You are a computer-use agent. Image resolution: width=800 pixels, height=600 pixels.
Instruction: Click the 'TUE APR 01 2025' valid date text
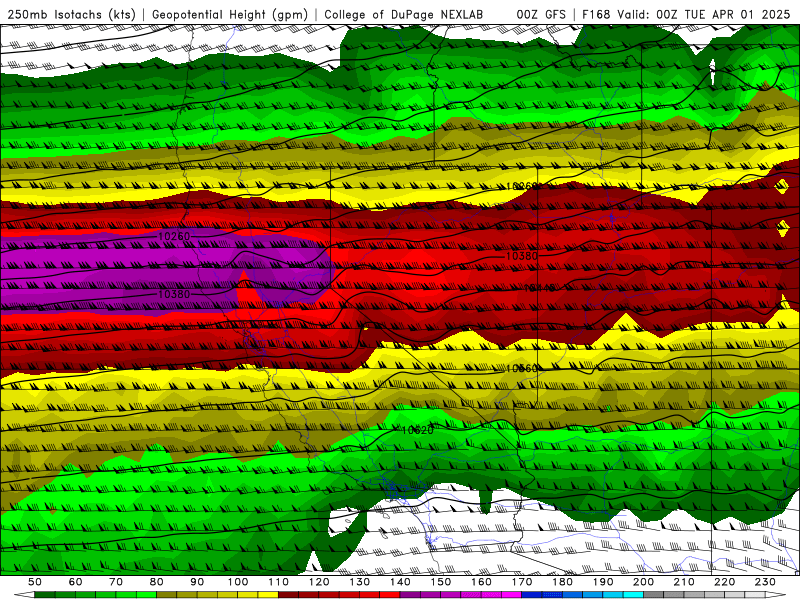737,14
